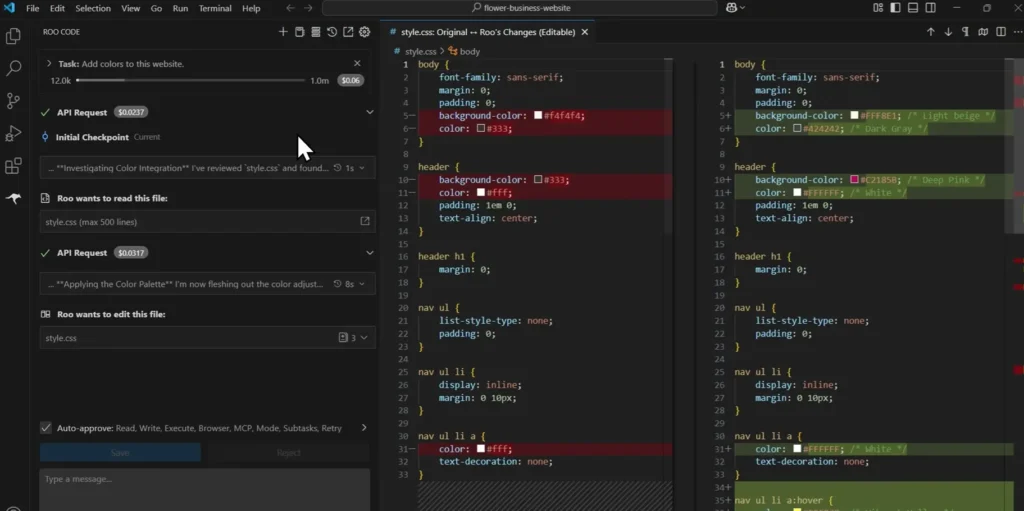This screenshot has width=1024, height=511.
Task: Click the style.css (max 500 lines) box
Action: coord(208,222)
